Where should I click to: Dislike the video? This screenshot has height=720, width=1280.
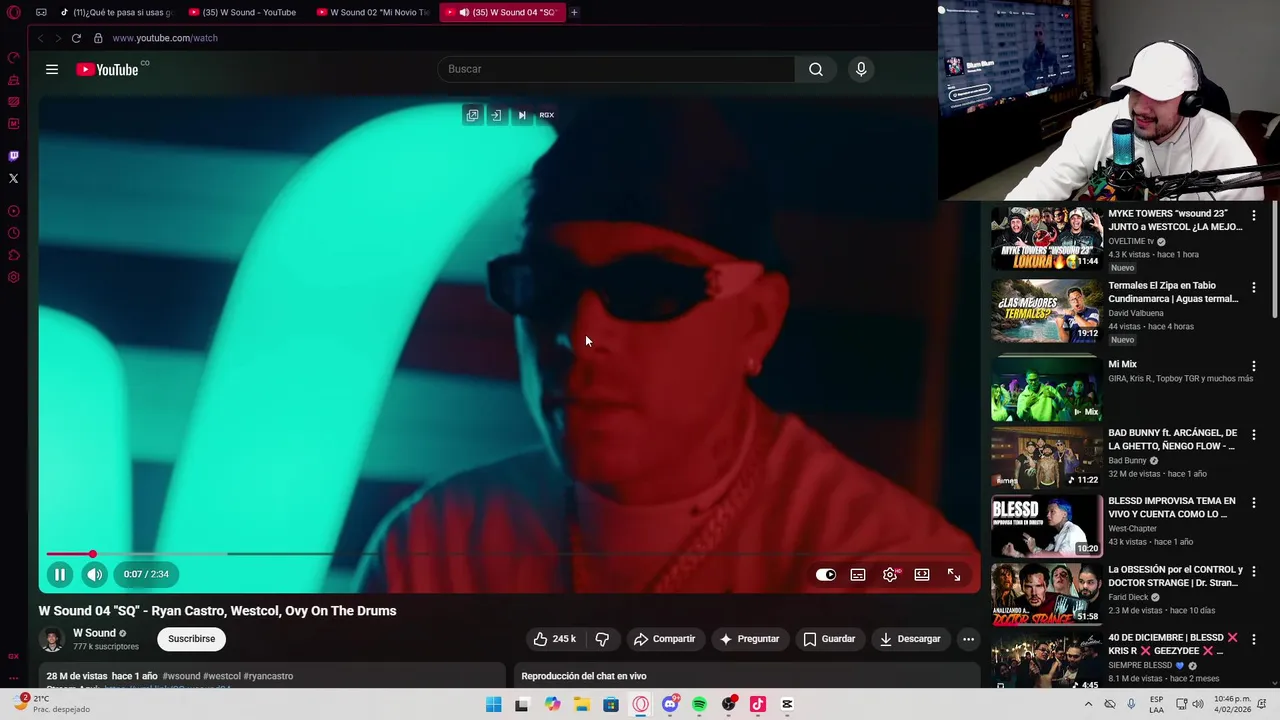602,639
